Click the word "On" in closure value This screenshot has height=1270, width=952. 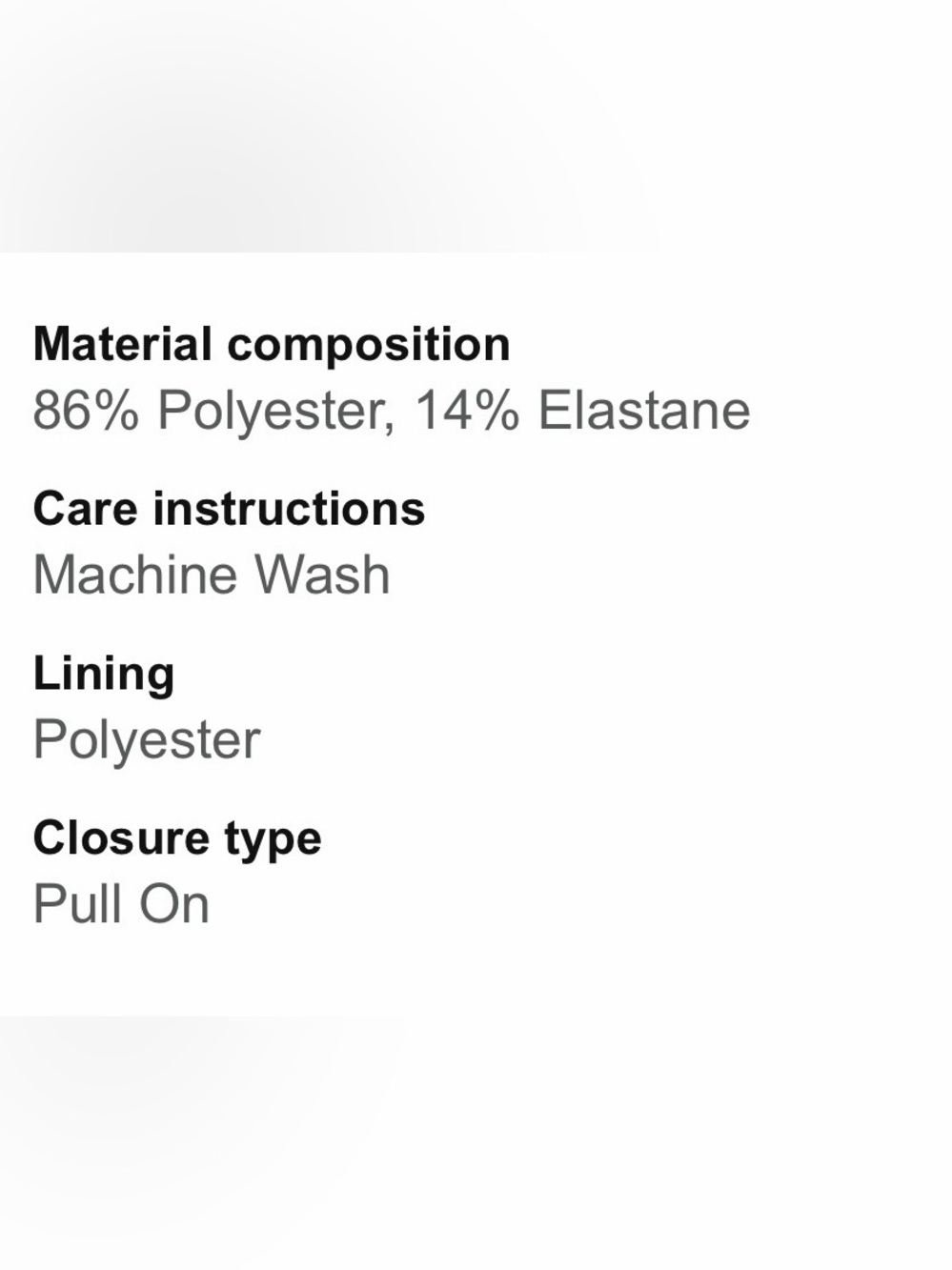point(174,904)
